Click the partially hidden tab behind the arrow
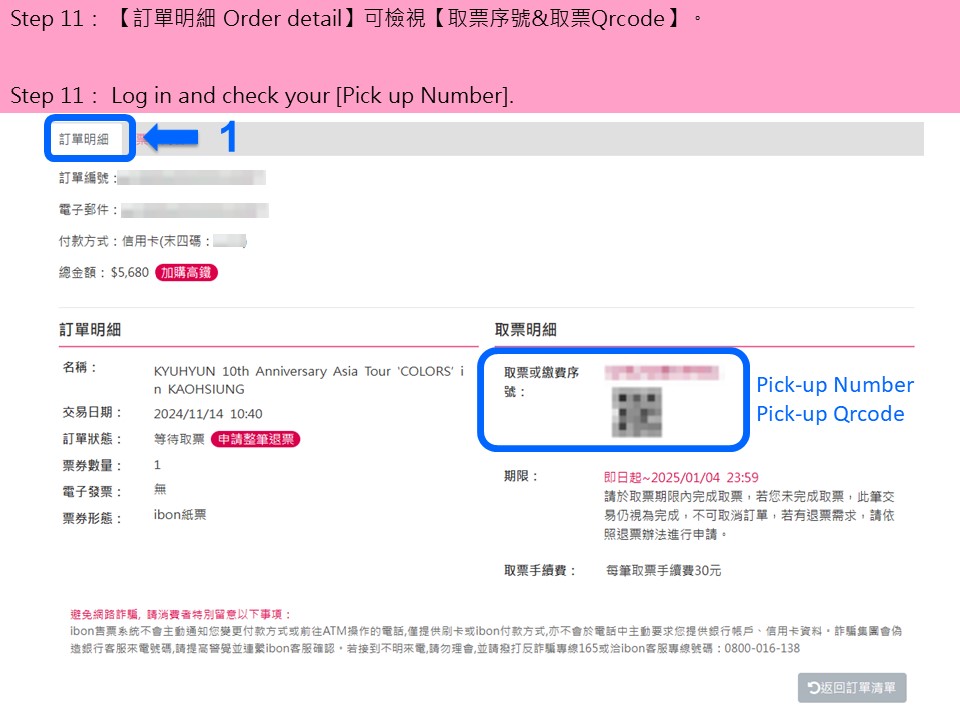 tap(140, 139)
